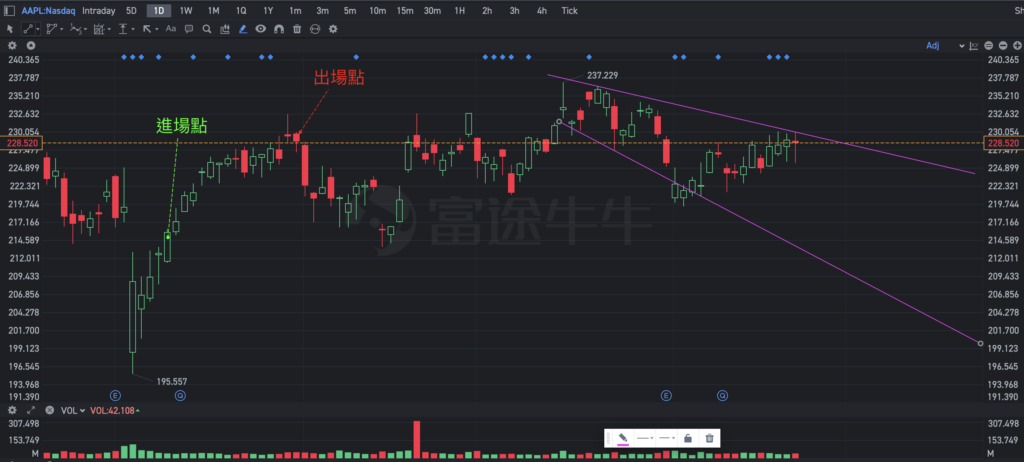The image size is (1024, 462).
Task: Select the 1D timeframe tab
Action: coord(159,10)
